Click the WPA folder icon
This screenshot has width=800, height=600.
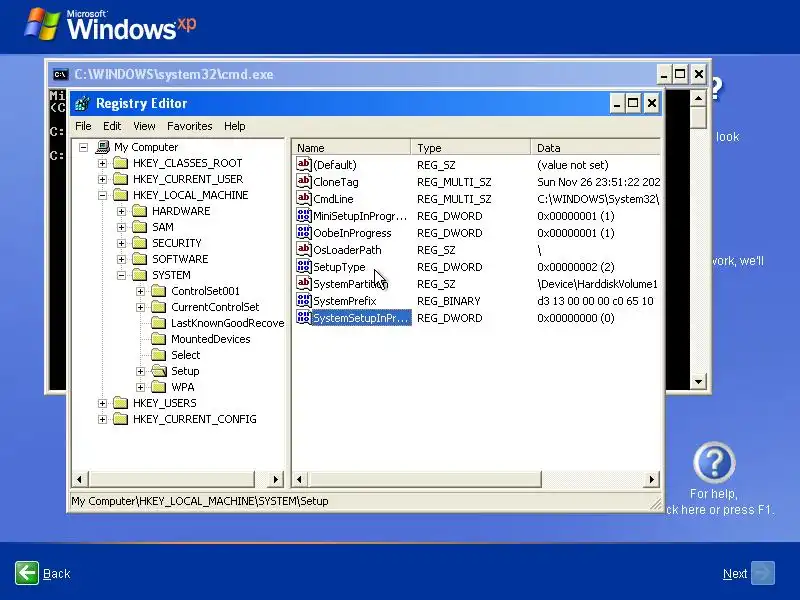(x=159, y=387)
